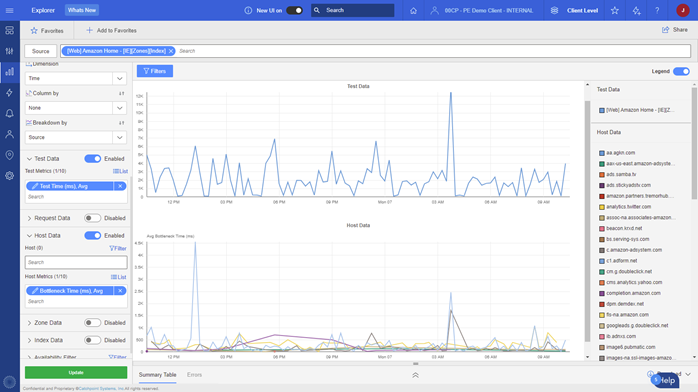Enable the Index Data toggle
Image resolution: width=698 pixels, height=392 pixels.
pyautogui.click(x=93, y=340)
